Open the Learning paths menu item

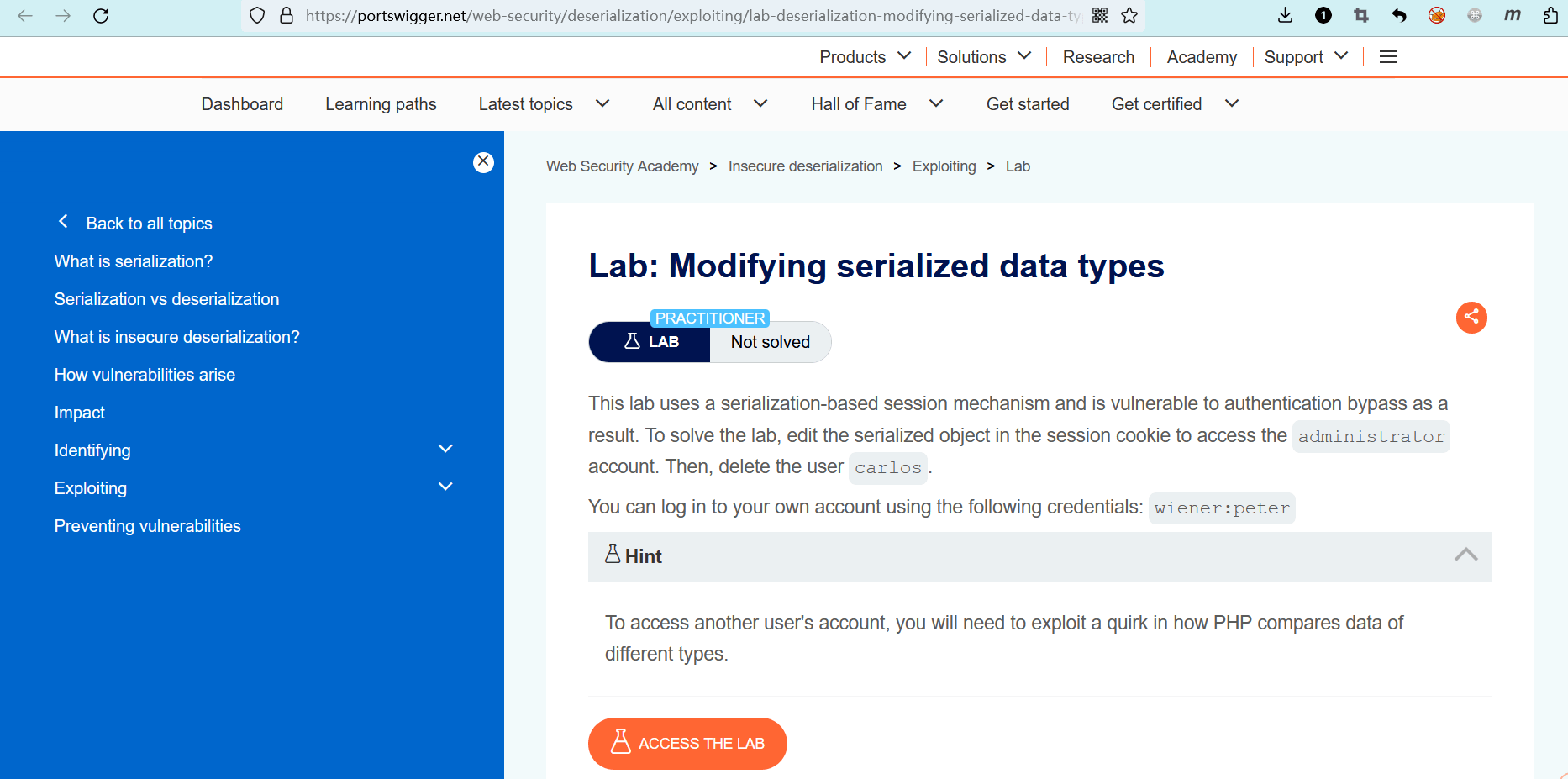tap(381, 104)
